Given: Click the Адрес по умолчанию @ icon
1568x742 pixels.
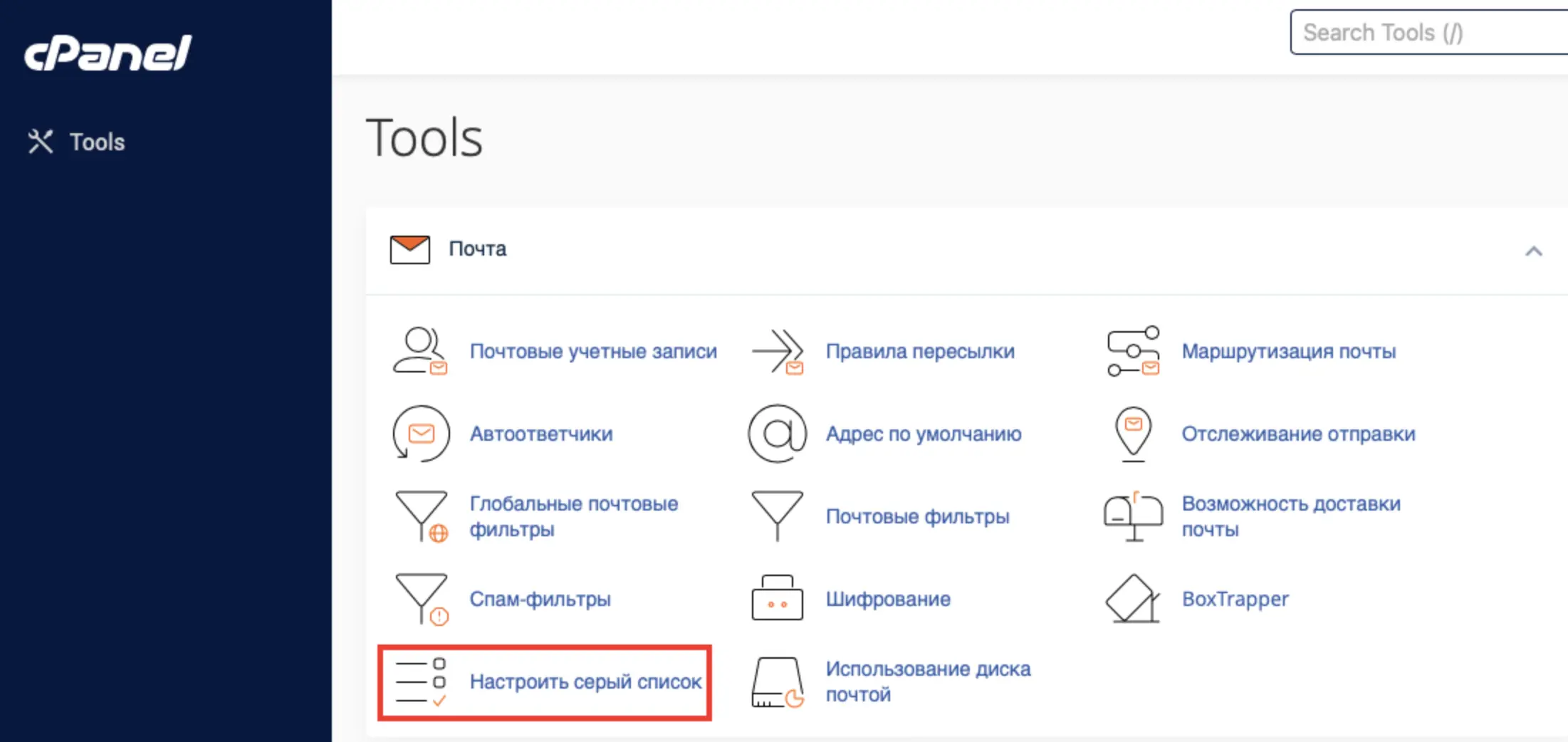Looking at the screenshot, I should pyautogui.click(x=778, y=434).
